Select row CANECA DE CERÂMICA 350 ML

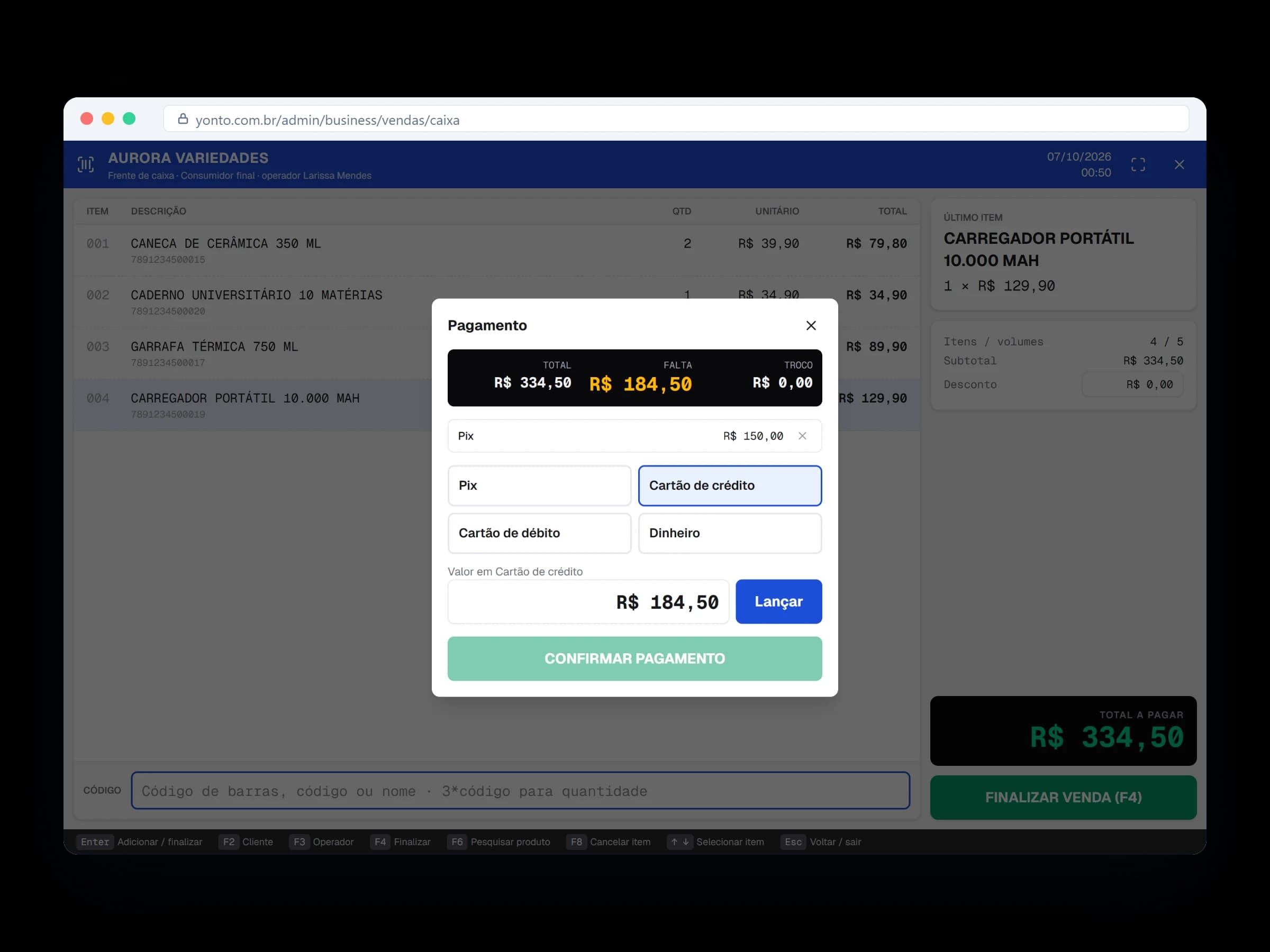click(x=497, y=250)
